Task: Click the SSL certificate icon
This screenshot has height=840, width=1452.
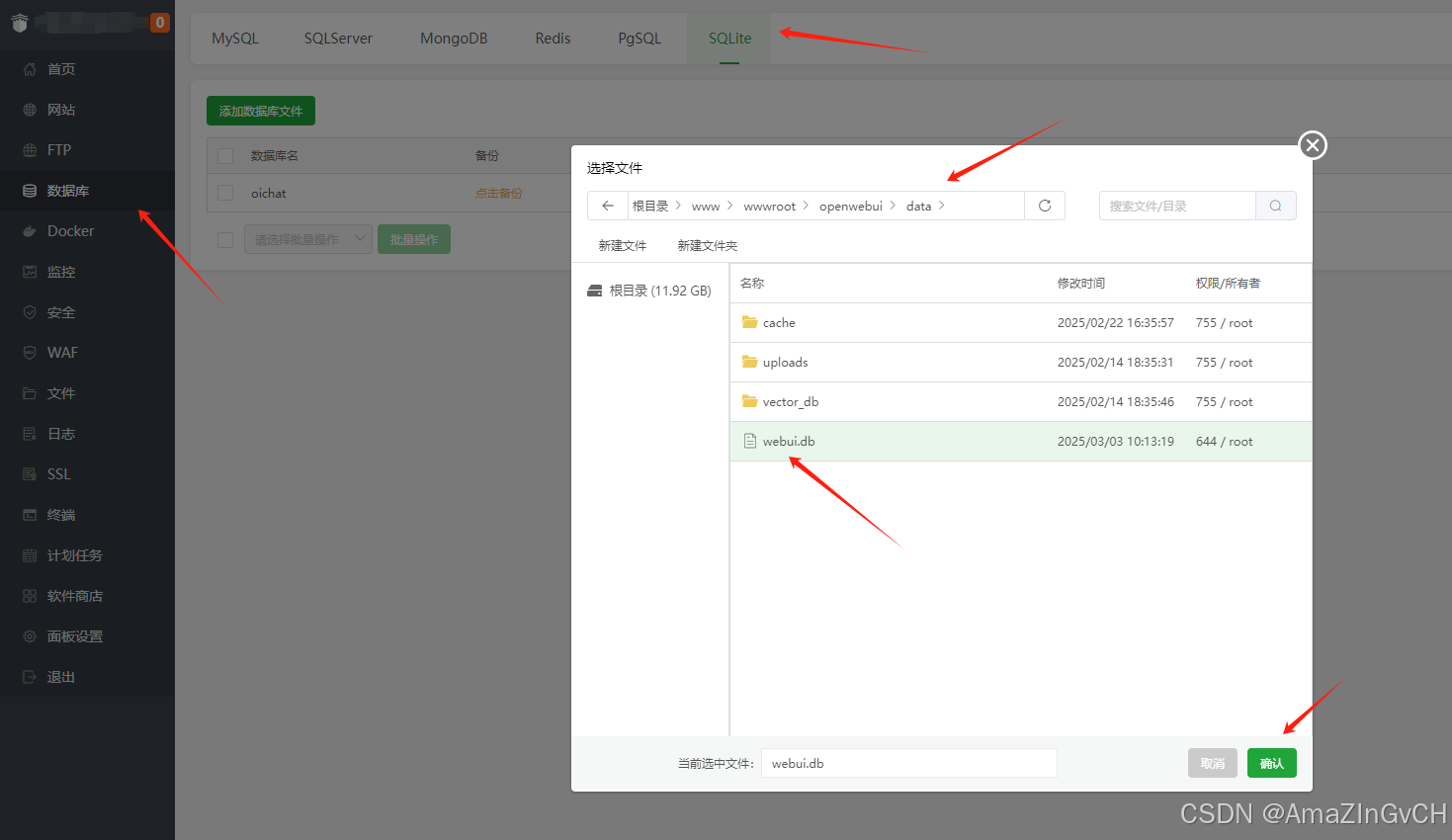Action: point(30,474)
